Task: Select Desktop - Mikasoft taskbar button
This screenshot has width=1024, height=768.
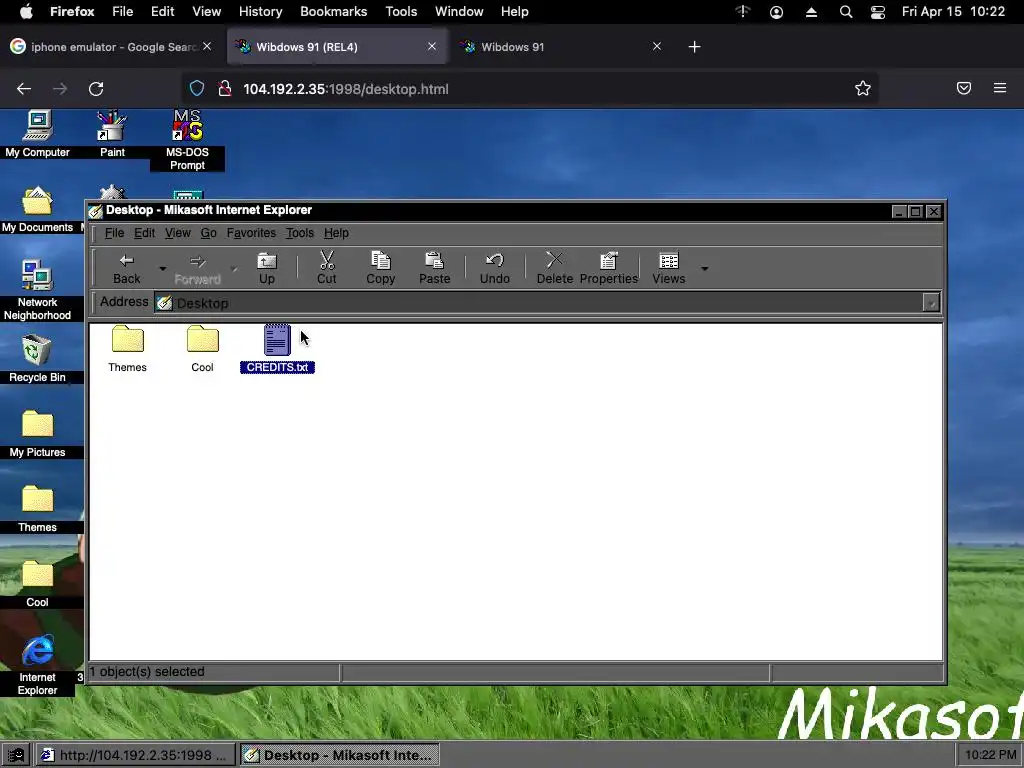Action: click(x=340, y=755)
